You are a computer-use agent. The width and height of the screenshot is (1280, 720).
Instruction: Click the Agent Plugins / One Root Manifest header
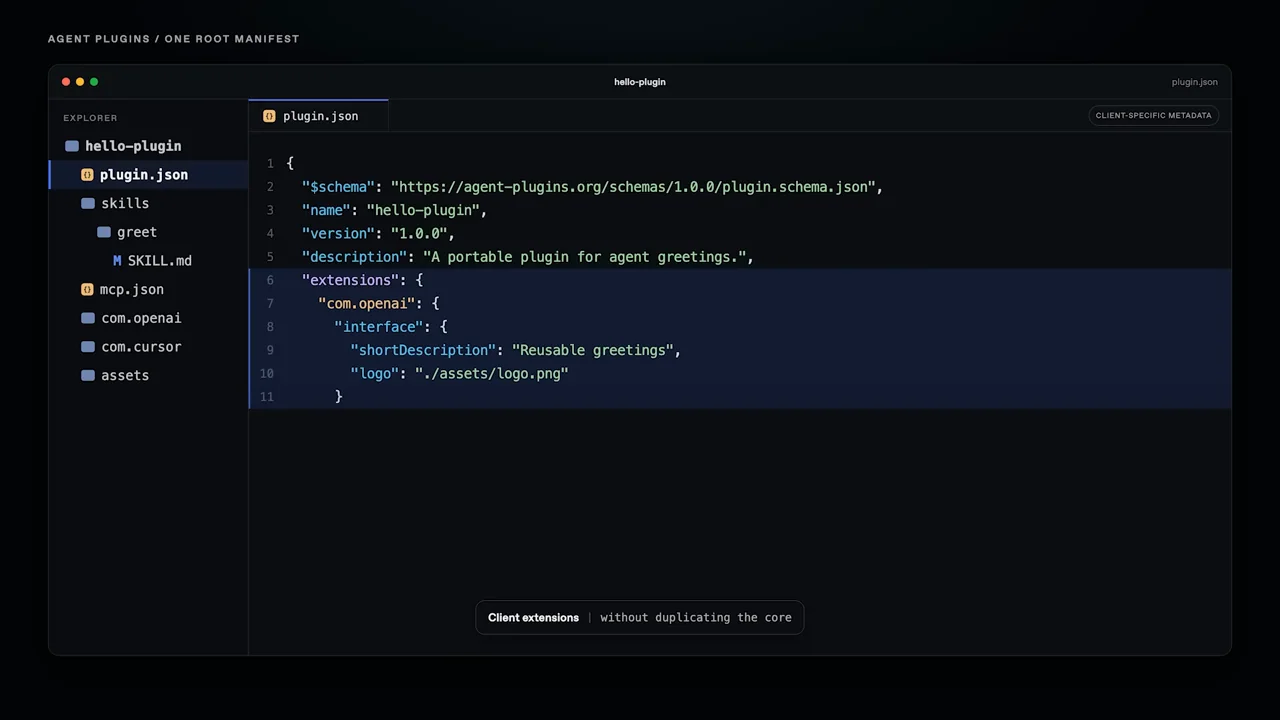174,39
